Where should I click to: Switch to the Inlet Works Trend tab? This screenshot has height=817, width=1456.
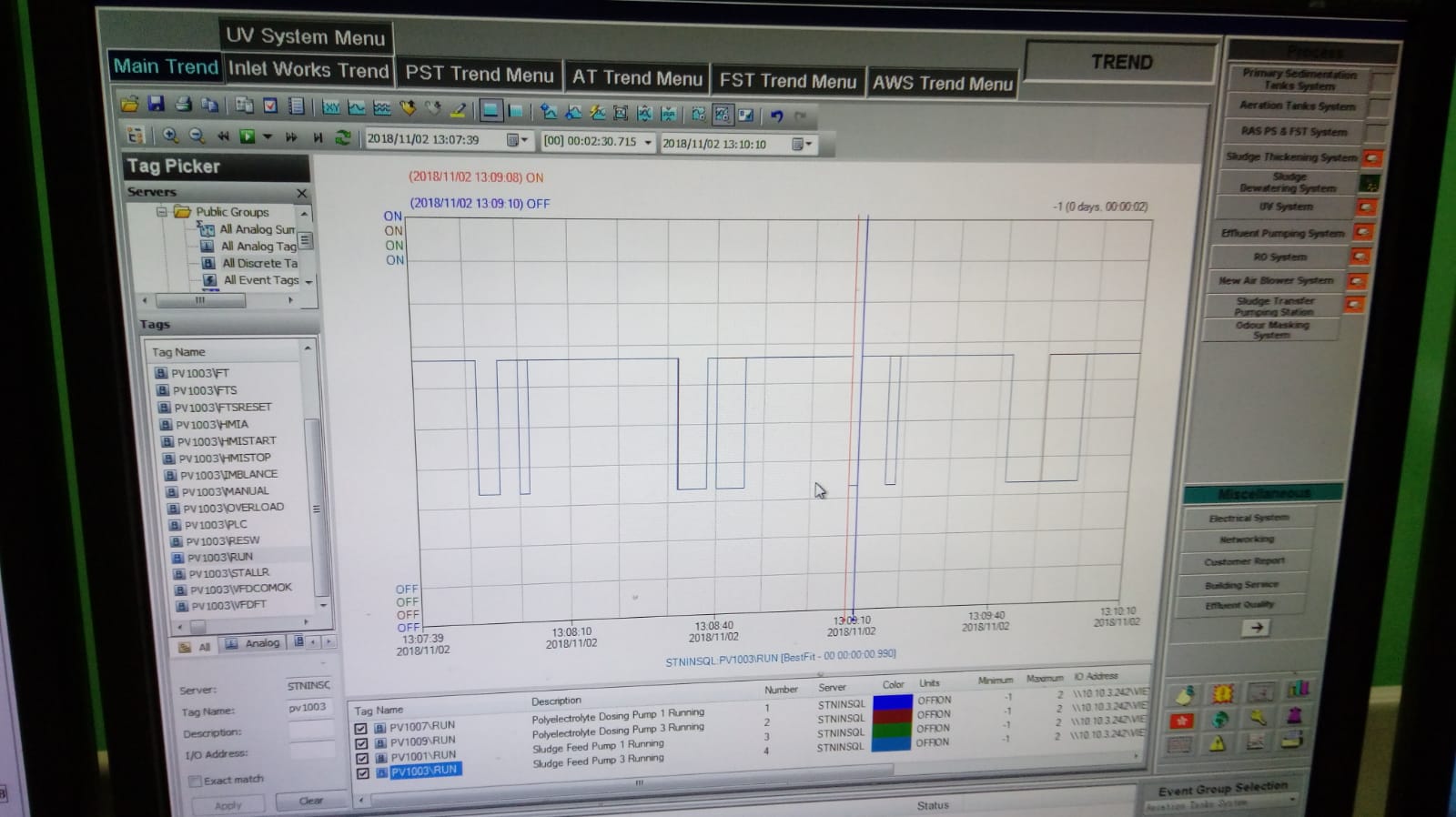(308, 70)
